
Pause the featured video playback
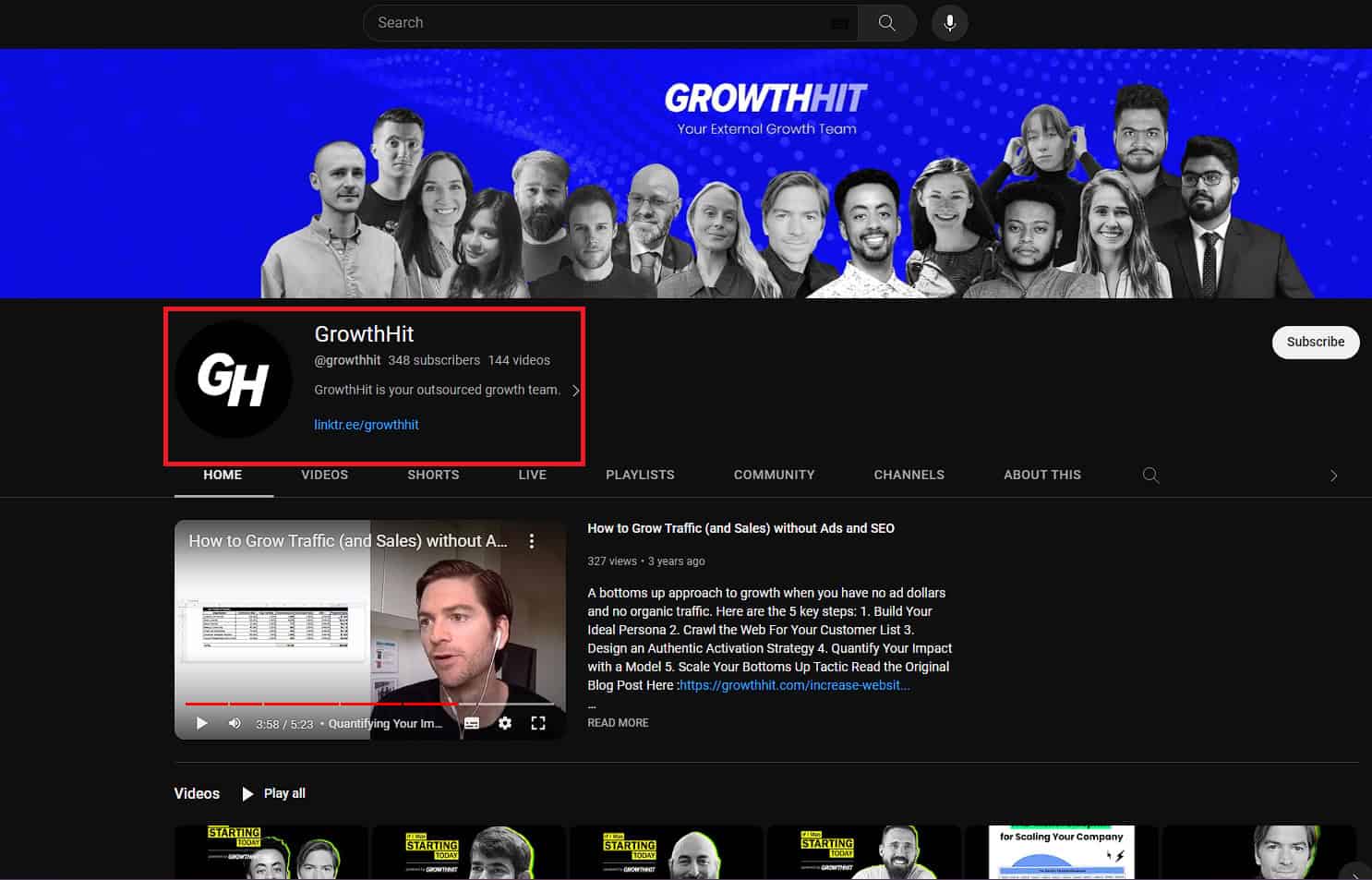pos(201,723)
